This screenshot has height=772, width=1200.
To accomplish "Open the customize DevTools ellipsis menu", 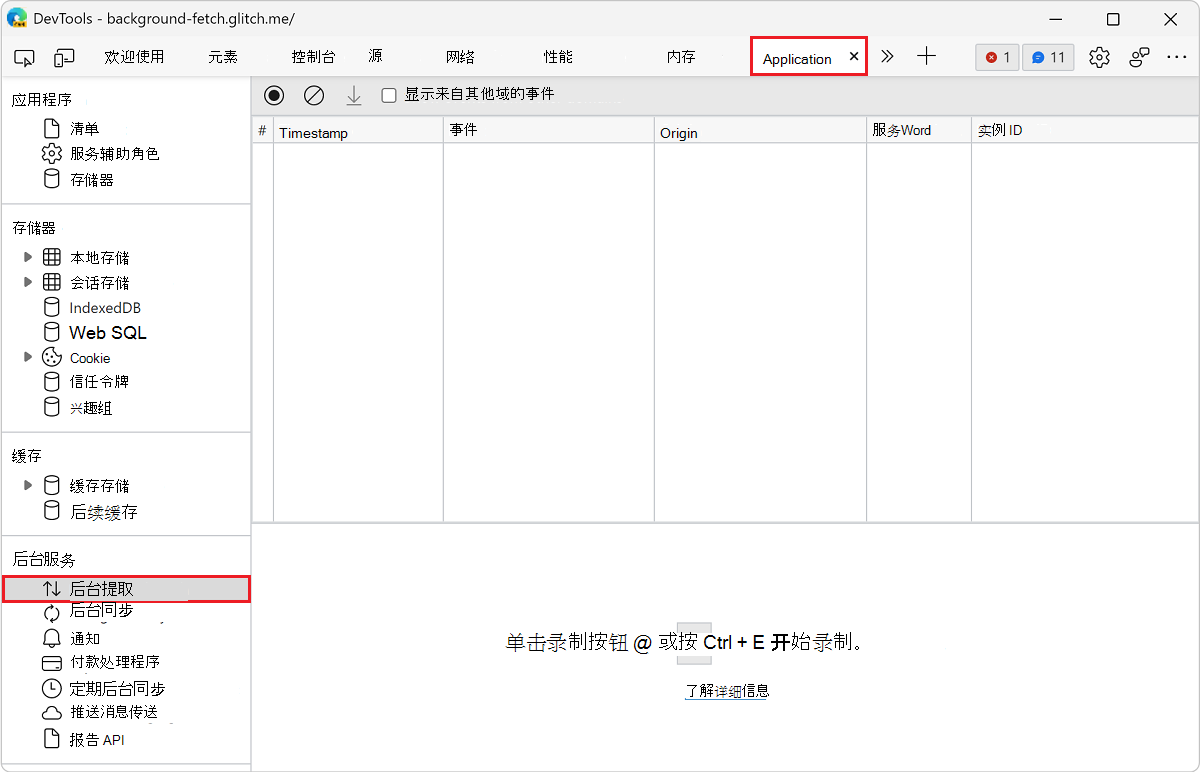I will 1177,57.
